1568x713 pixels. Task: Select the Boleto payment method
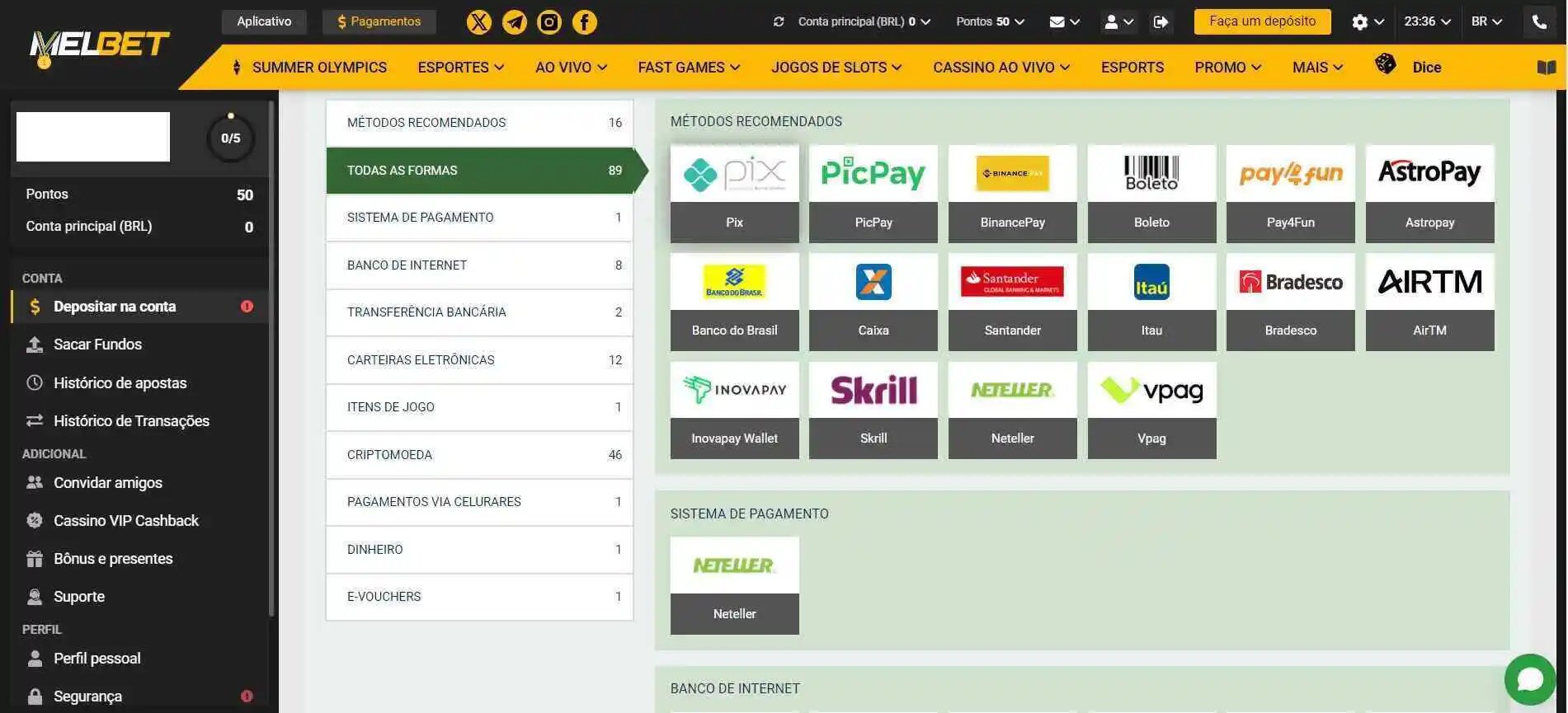click(1151, 194)
